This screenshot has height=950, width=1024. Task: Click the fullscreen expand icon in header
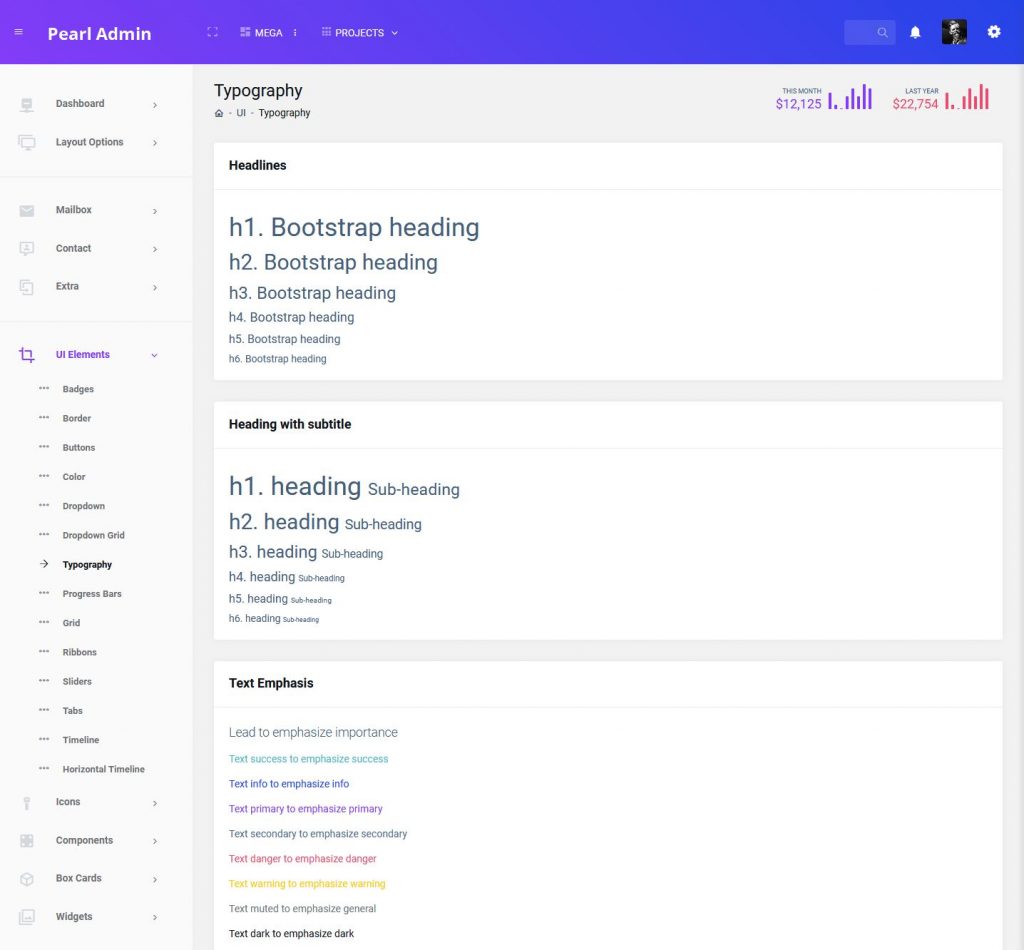click(212, 31)
